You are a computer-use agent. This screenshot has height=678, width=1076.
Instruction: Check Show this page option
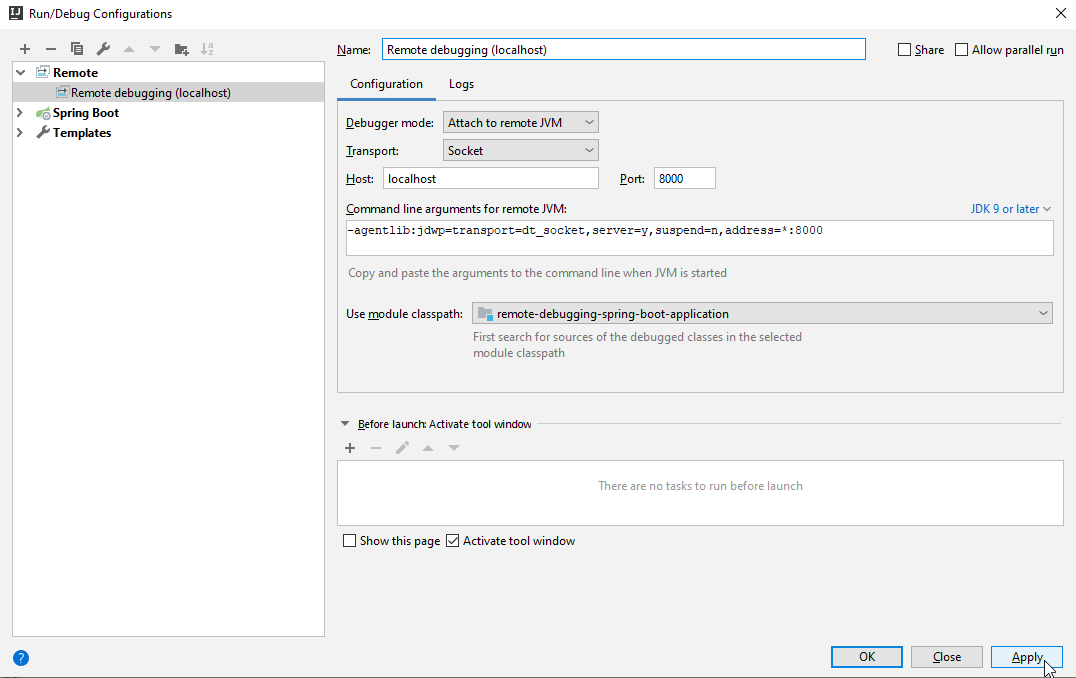pos(349,541)
